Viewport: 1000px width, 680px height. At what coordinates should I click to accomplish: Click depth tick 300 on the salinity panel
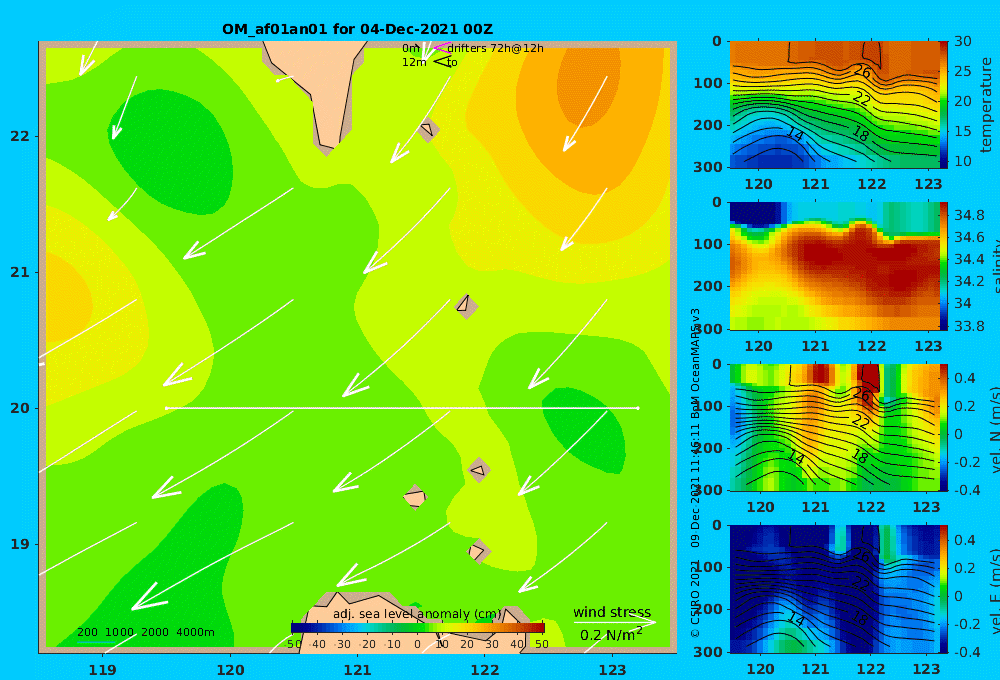(708, 329)
